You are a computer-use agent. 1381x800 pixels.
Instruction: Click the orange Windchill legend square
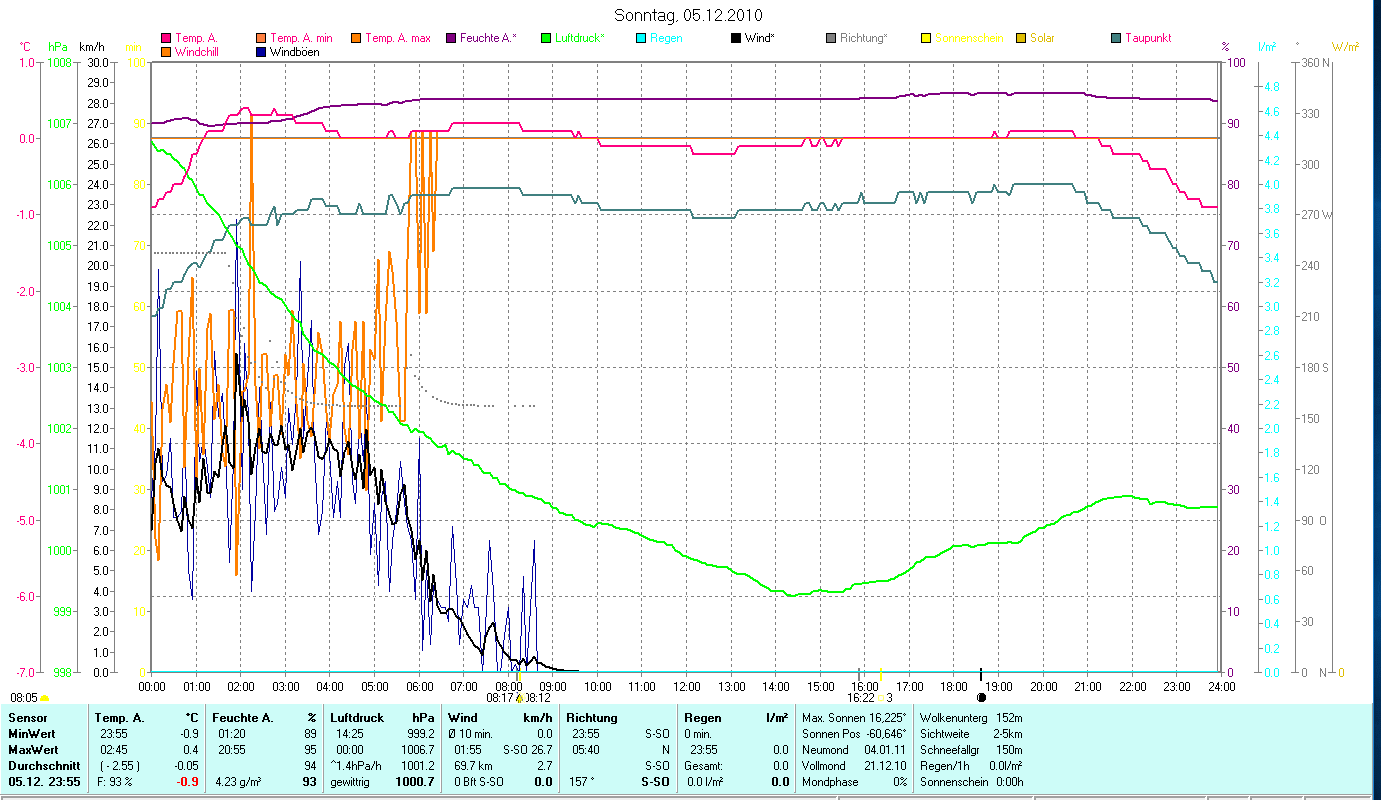(166, 51)
